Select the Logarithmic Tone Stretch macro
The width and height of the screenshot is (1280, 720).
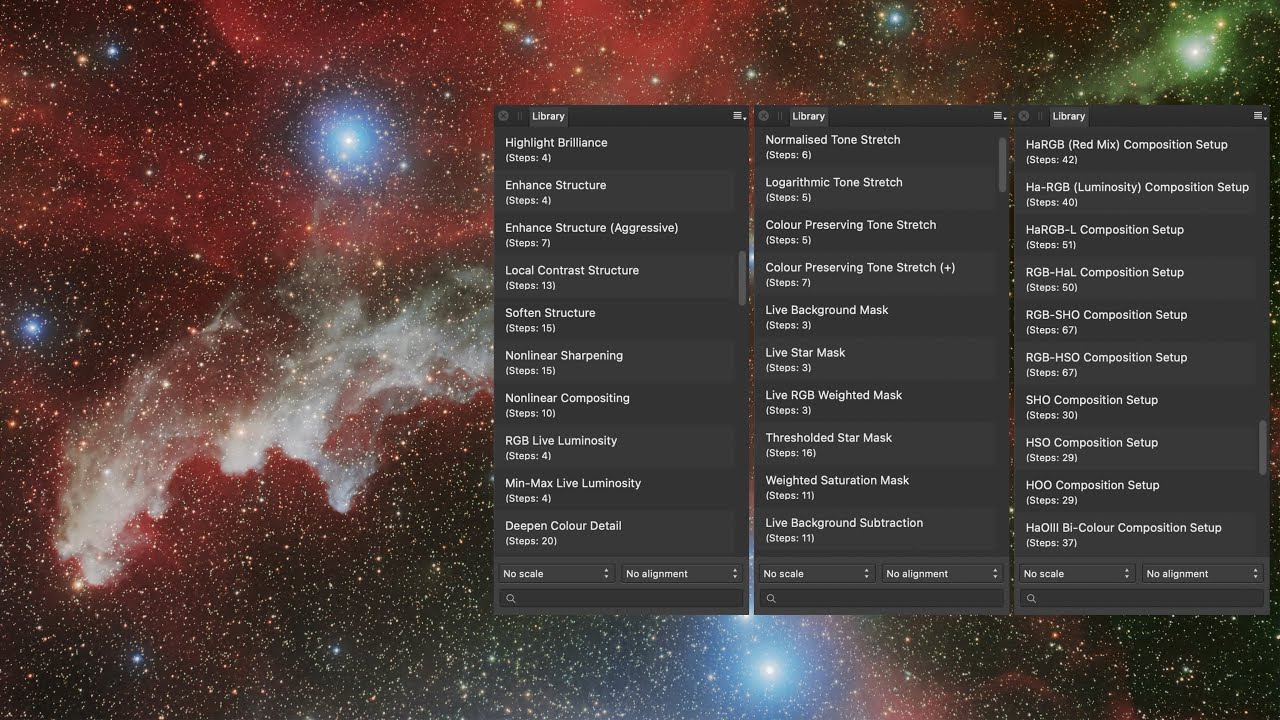point(875,189)
